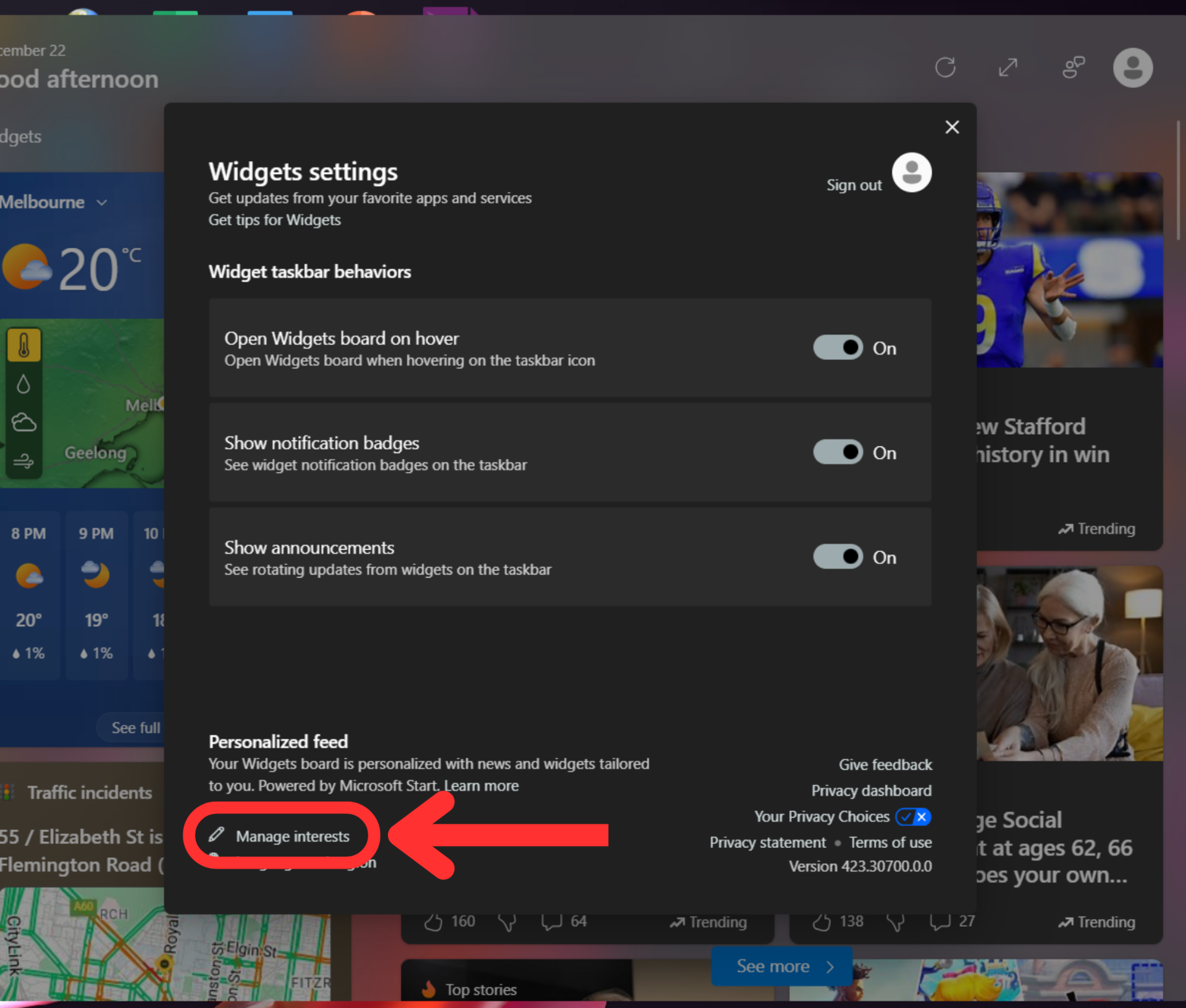This screenshot has height=1008, width=1186.
Task: Disable Show notification badges switch
Action: click(838, 452)
